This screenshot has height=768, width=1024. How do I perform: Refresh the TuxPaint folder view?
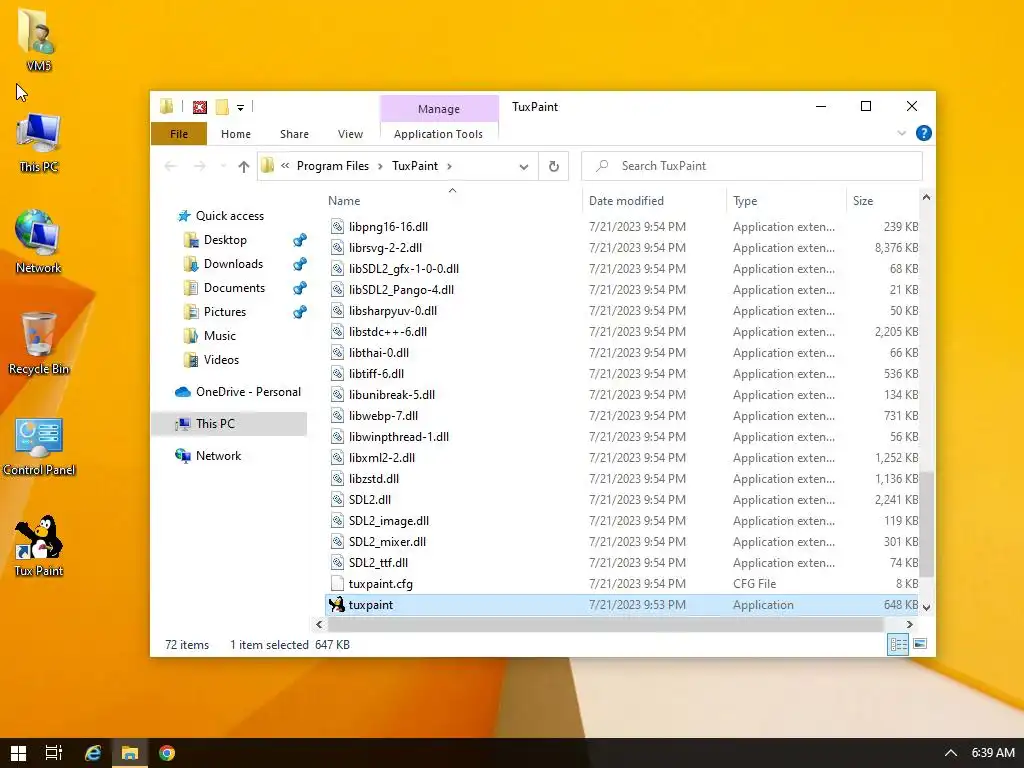[554, 167]
